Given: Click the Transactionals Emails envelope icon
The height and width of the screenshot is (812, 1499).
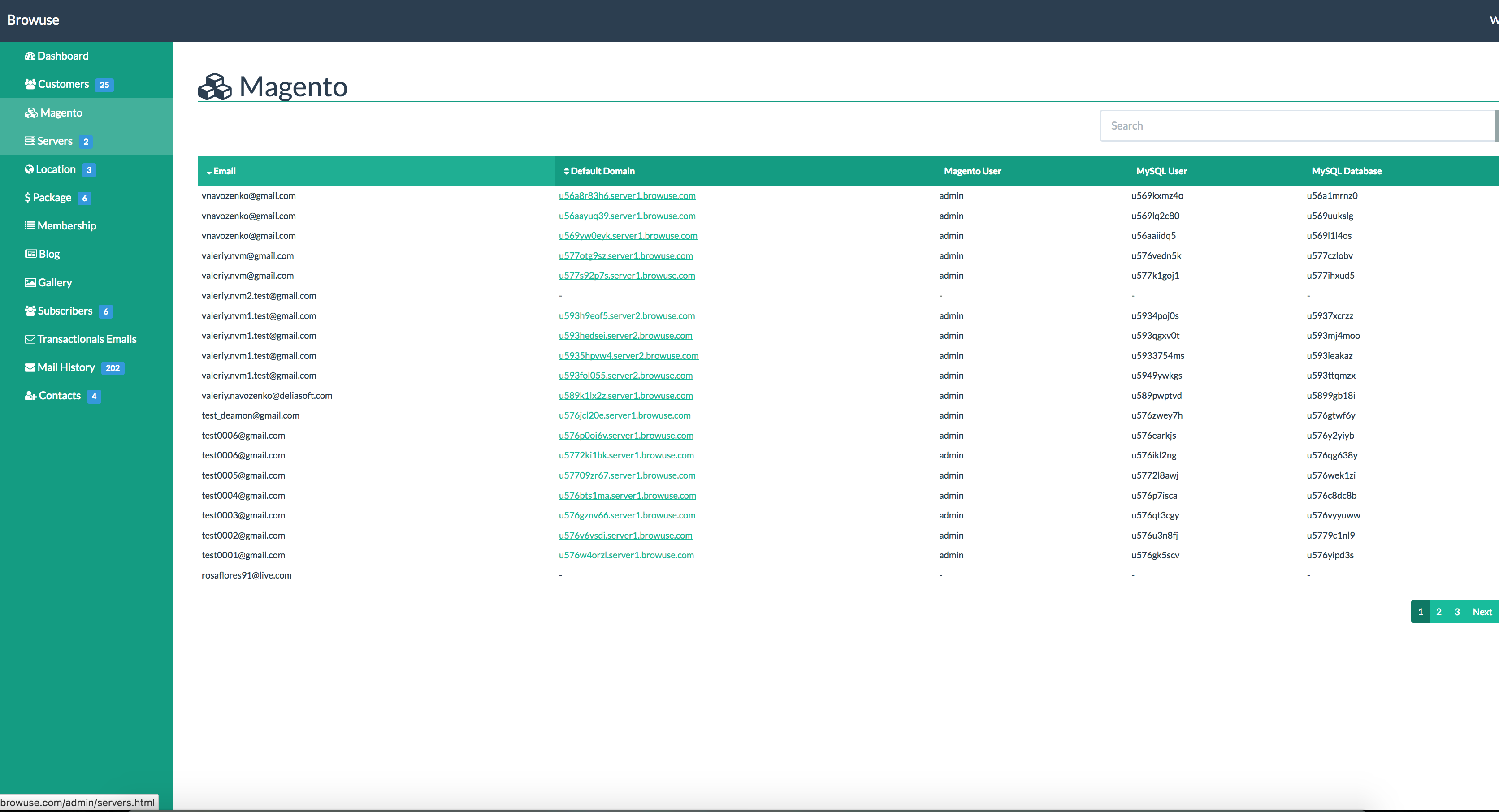Looking at the screenshot, I should click(x=30, y=339).
